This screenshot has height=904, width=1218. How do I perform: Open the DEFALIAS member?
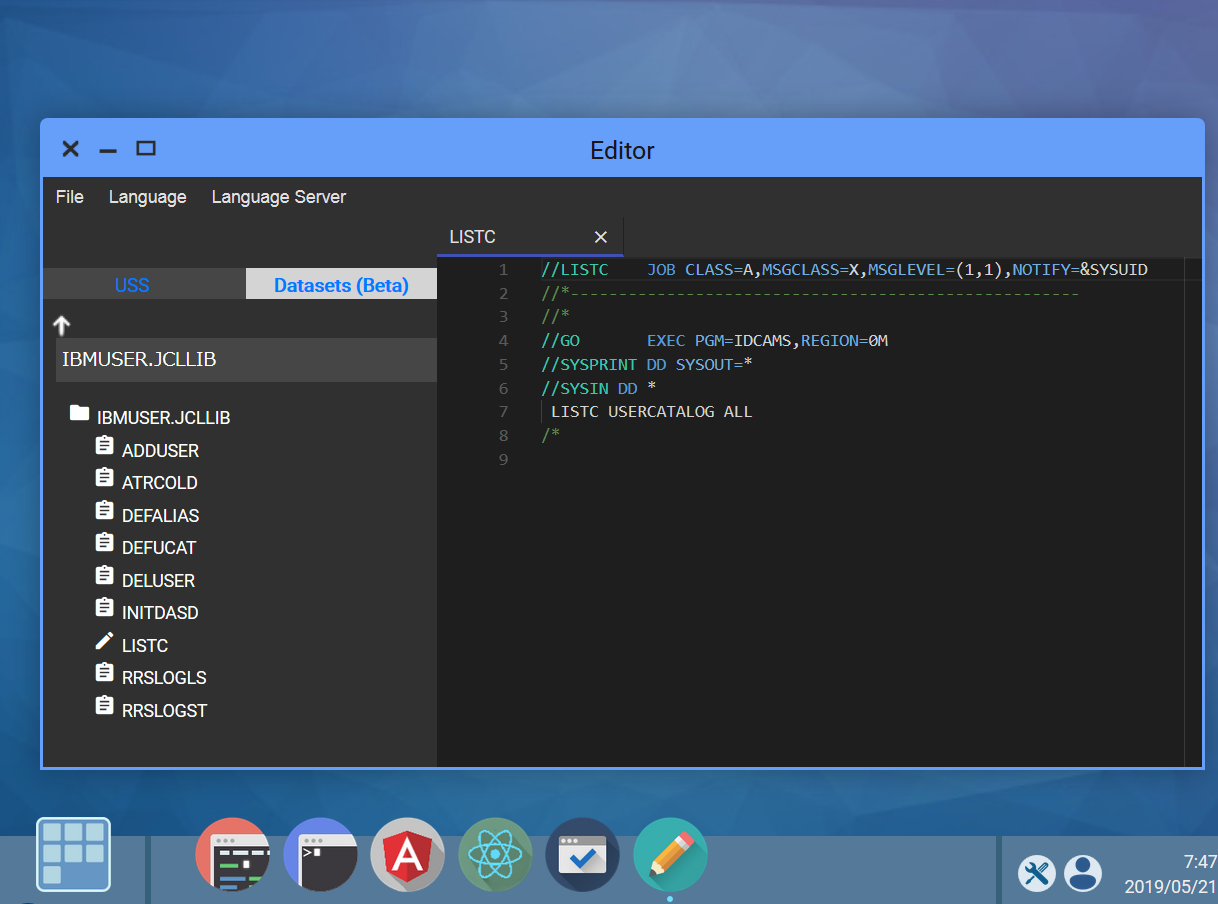click(x=160, y=516)
